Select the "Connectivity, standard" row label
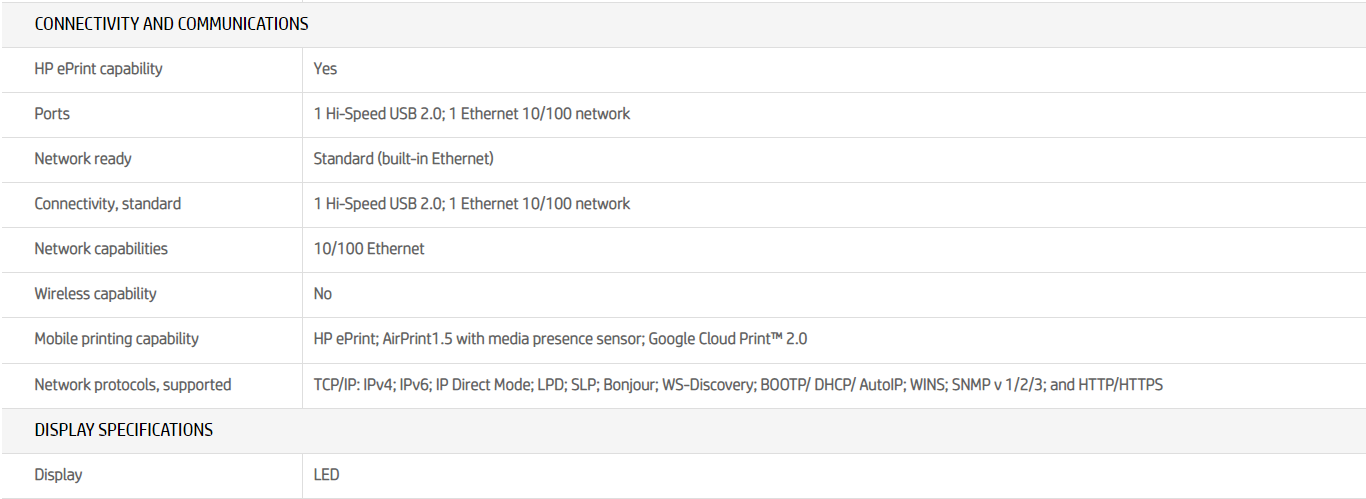1366x499 pixels. pos(108,204)
